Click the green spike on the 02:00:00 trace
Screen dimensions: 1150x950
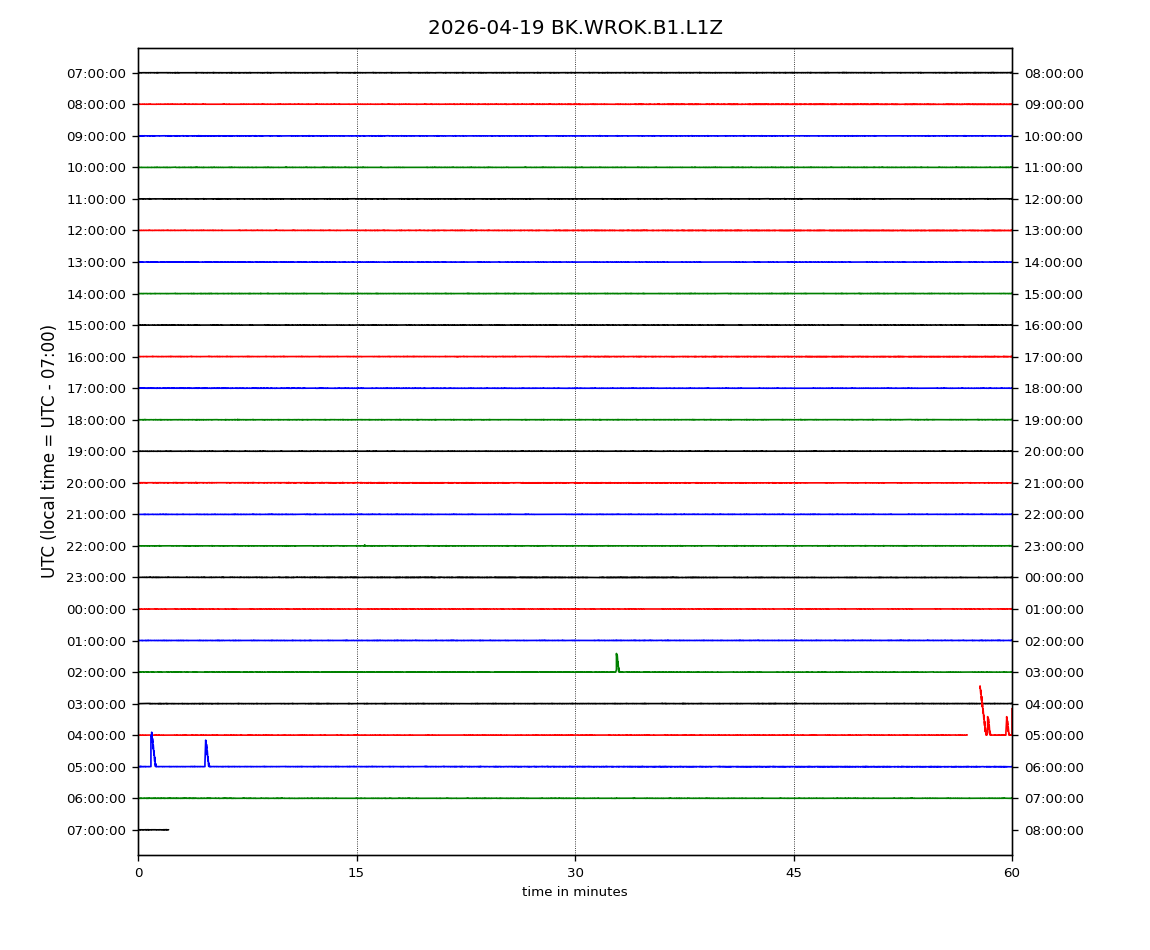[617, 662]
